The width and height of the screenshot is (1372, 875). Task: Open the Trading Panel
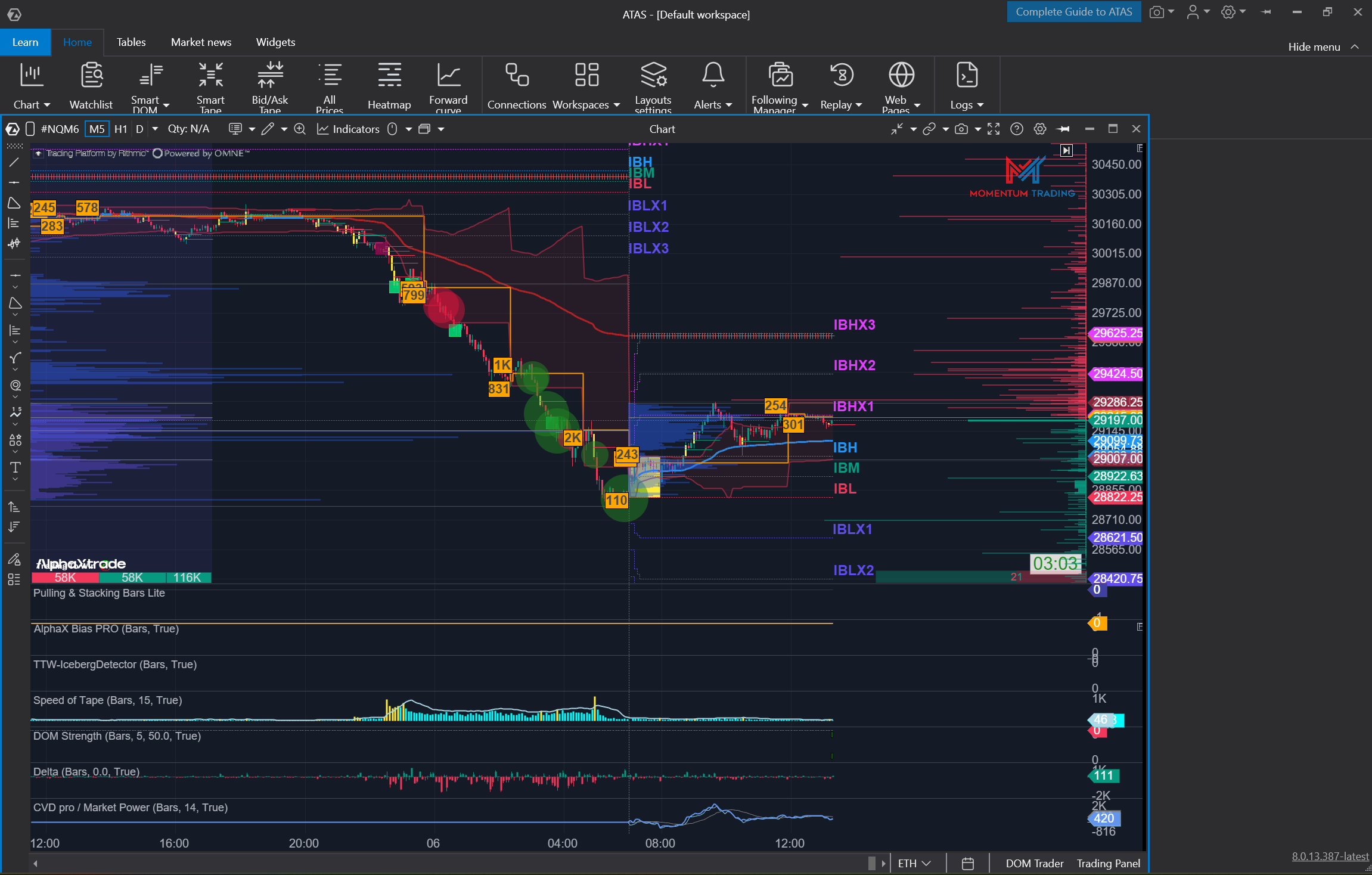pyautogui.click(x=1109, y=863)
